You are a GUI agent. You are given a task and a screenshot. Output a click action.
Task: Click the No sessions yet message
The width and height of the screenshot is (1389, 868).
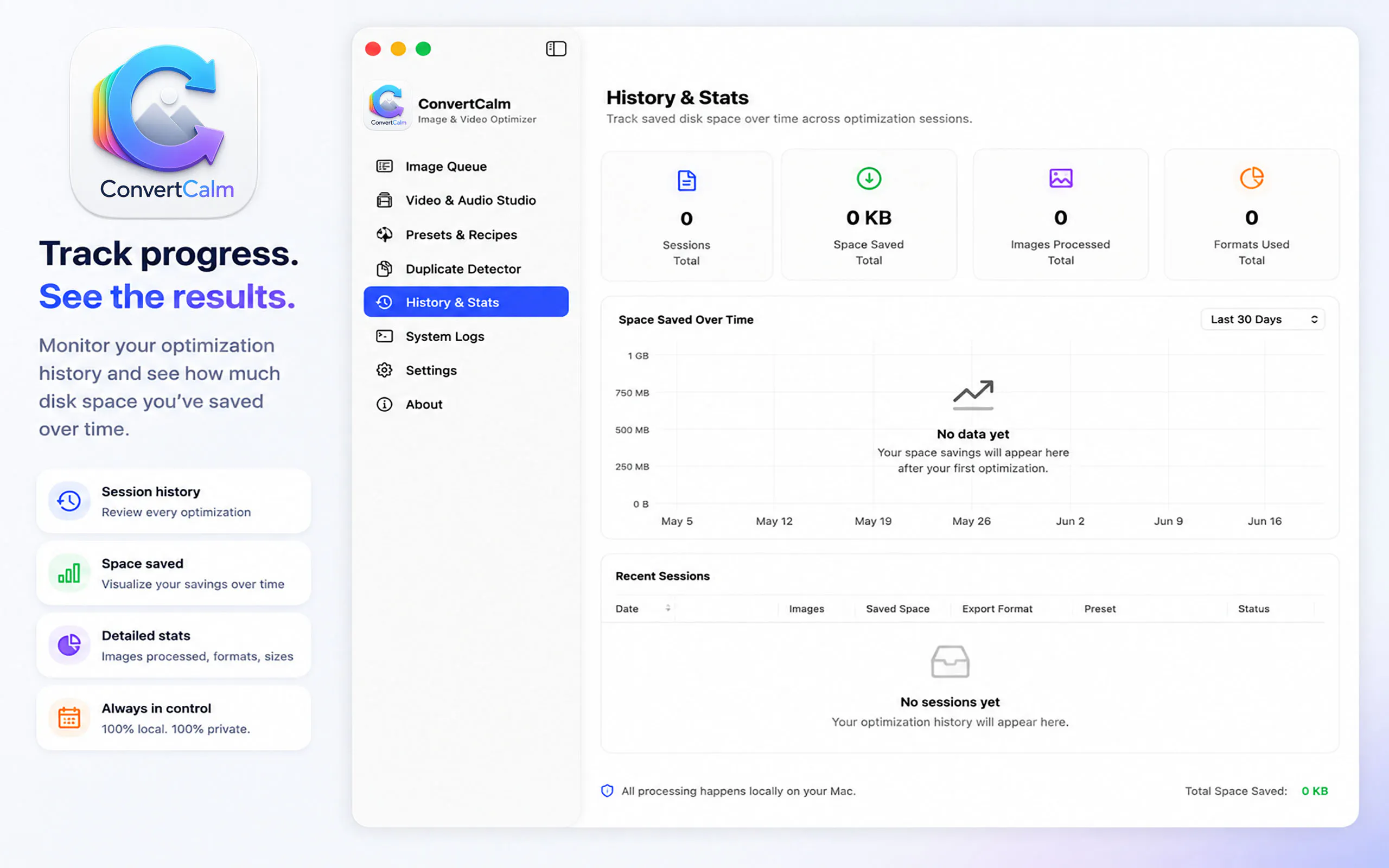[x=950, y=702]
